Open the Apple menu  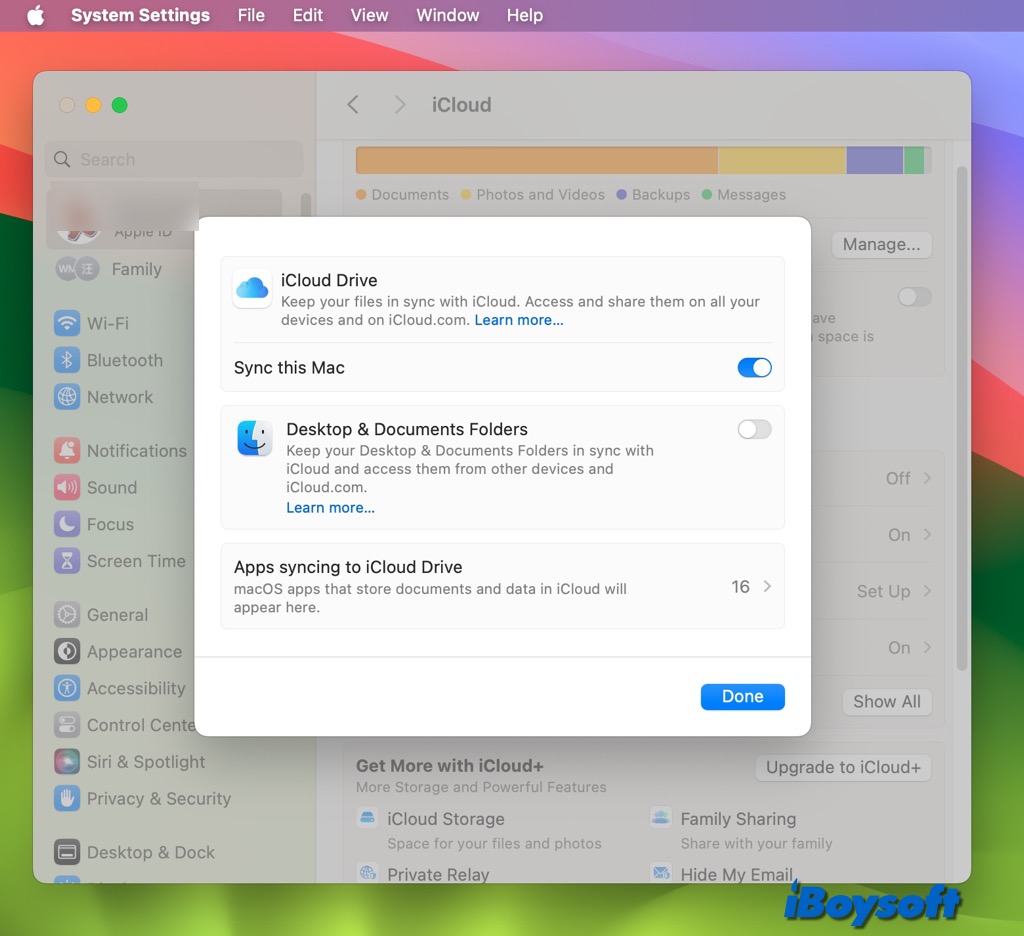pos(36,15)
